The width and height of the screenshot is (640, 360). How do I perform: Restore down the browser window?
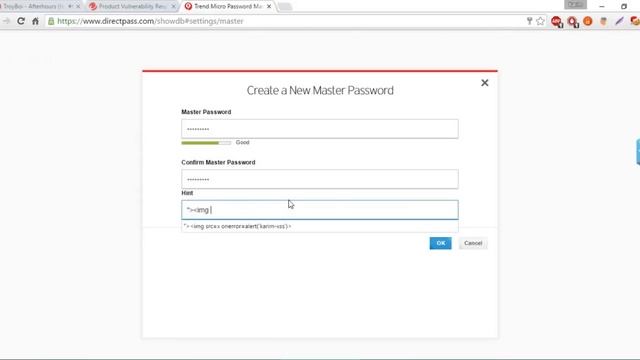624,7
